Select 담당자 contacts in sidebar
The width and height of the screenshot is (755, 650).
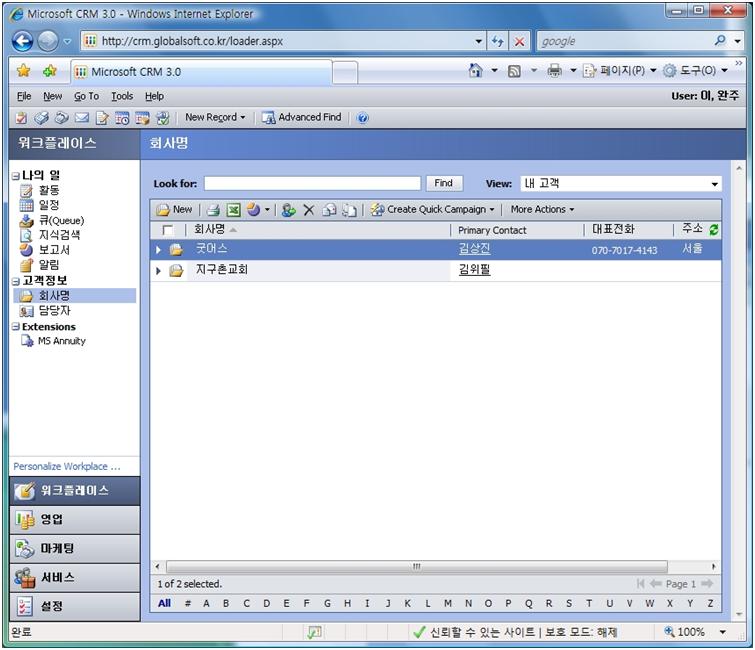[x=54, y=311]
